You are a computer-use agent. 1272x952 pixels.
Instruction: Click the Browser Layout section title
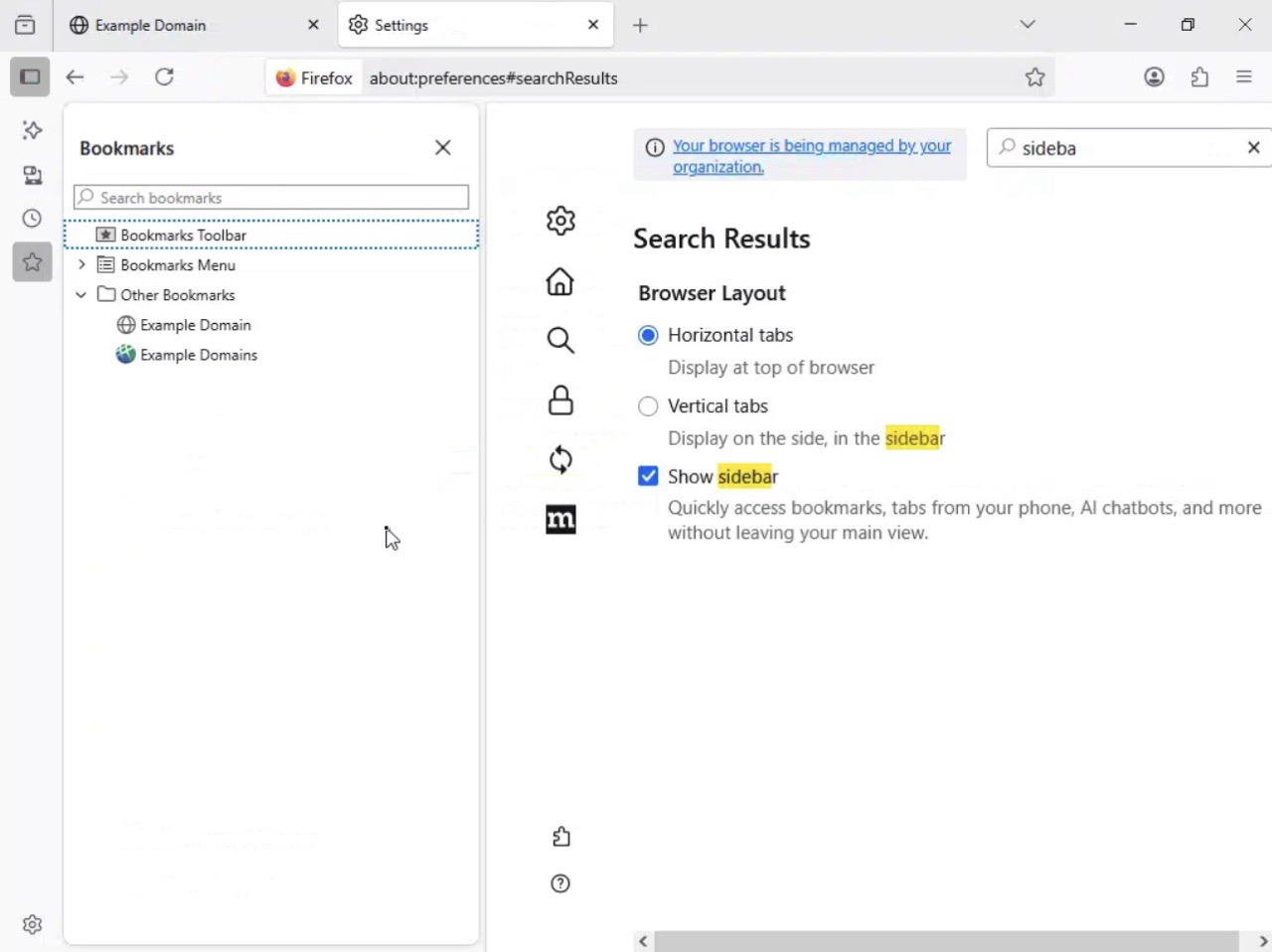[712, 294]
